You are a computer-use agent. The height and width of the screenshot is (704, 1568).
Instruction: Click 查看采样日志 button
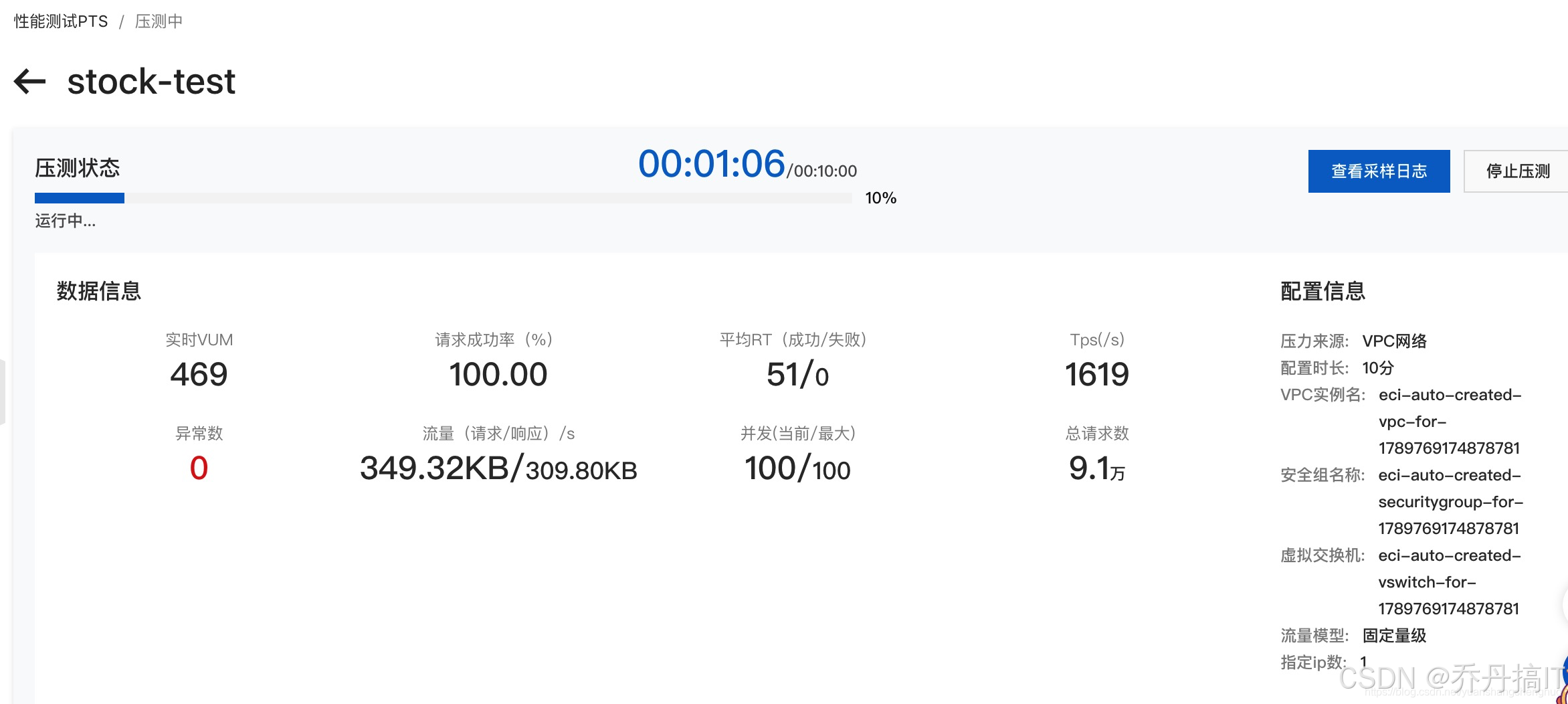click(x=1379, y=171)
